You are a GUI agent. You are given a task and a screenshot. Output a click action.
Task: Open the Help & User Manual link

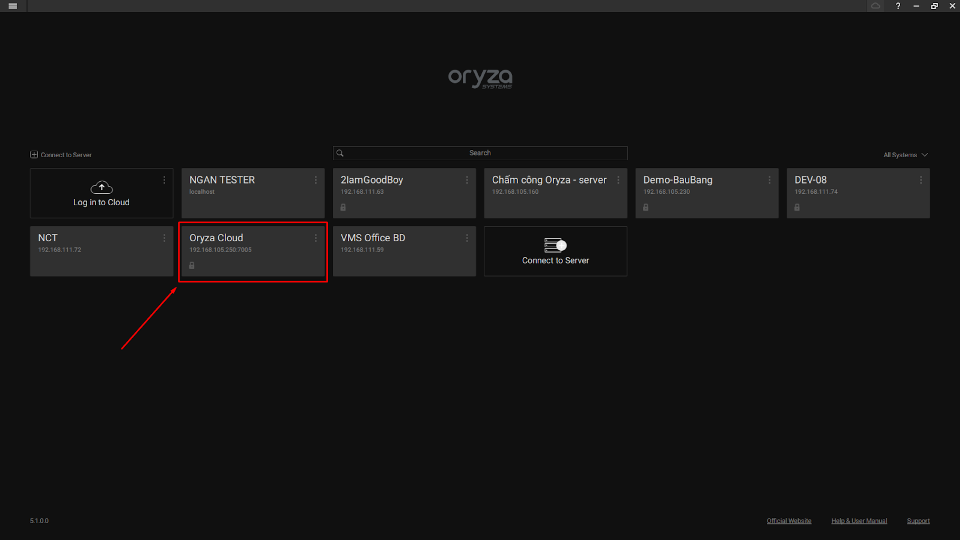[x=859, y=521]
